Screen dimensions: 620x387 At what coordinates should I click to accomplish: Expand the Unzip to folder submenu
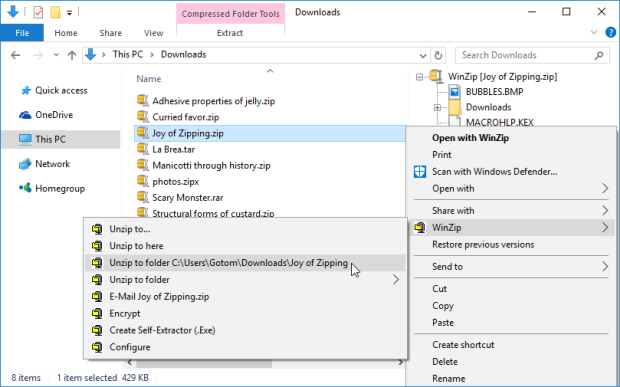coord(396,279)
